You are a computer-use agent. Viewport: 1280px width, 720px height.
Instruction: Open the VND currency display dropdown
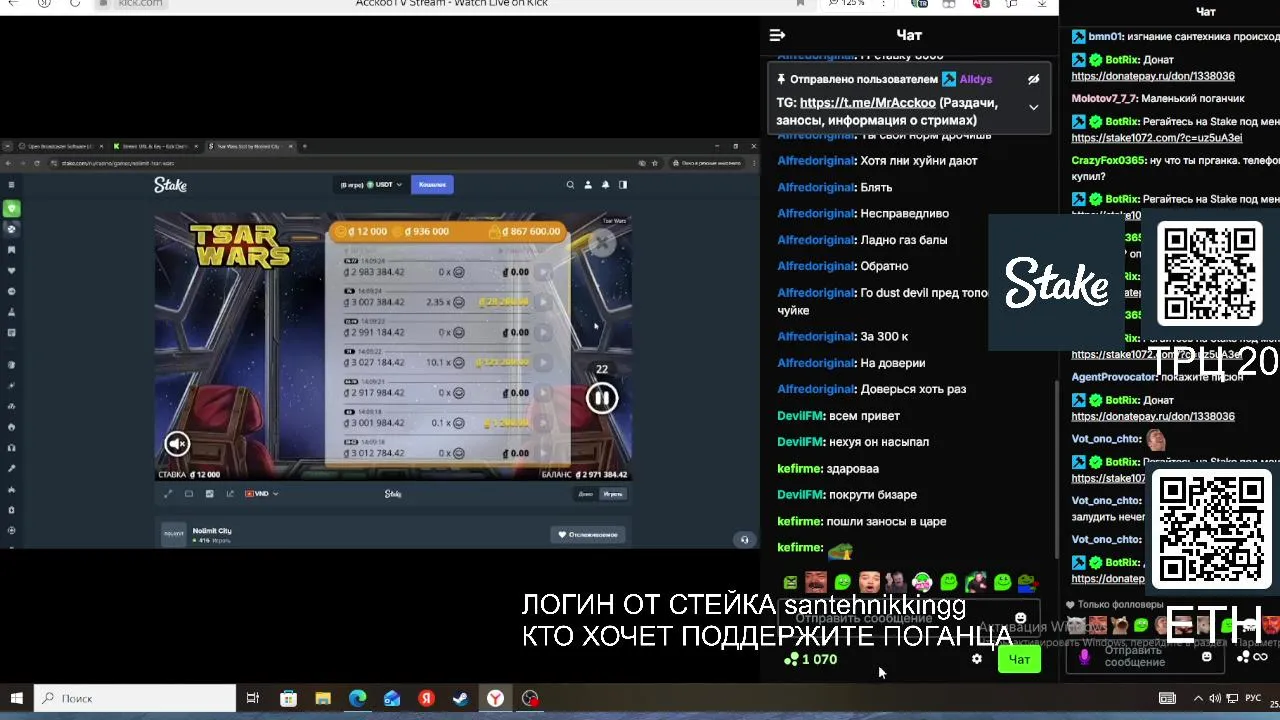(261, 493)
